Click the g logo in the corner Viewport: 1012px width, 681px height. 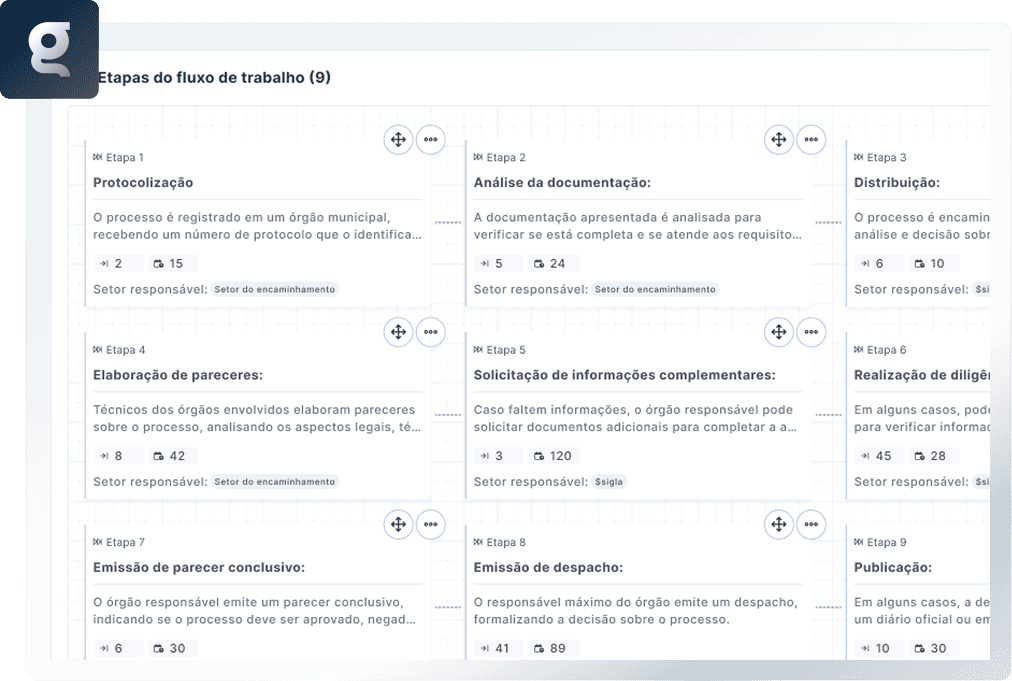(49, 49)
